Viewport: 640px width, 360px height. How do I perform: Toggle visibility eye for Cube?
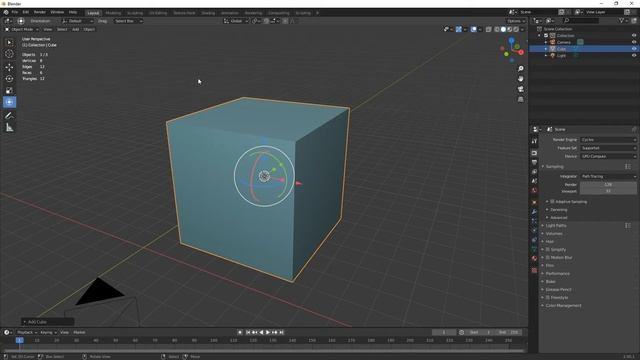pyautogui.click(x=634, y=49)
